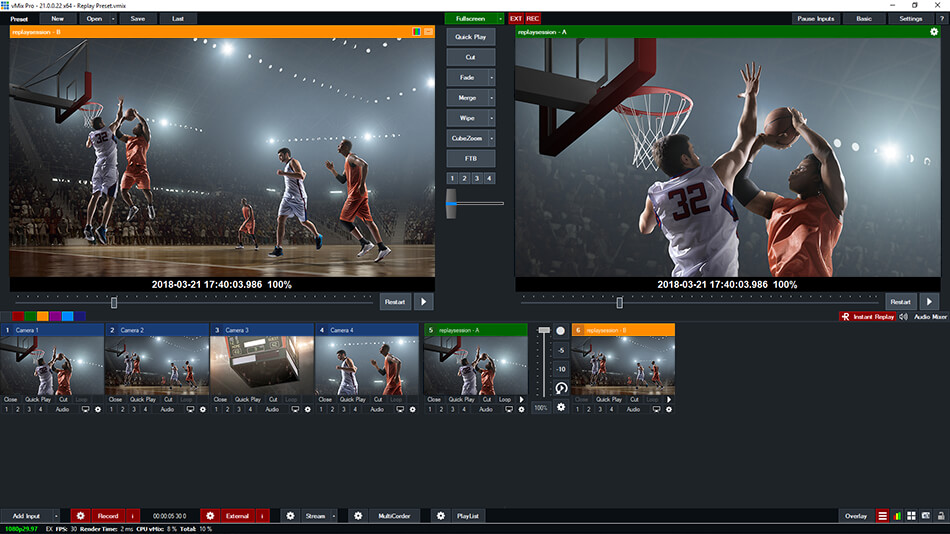The height and width of the screenshot is (534, 950).
Task: Open Wipe transition dropdown arrow
Action: point(491,118)
